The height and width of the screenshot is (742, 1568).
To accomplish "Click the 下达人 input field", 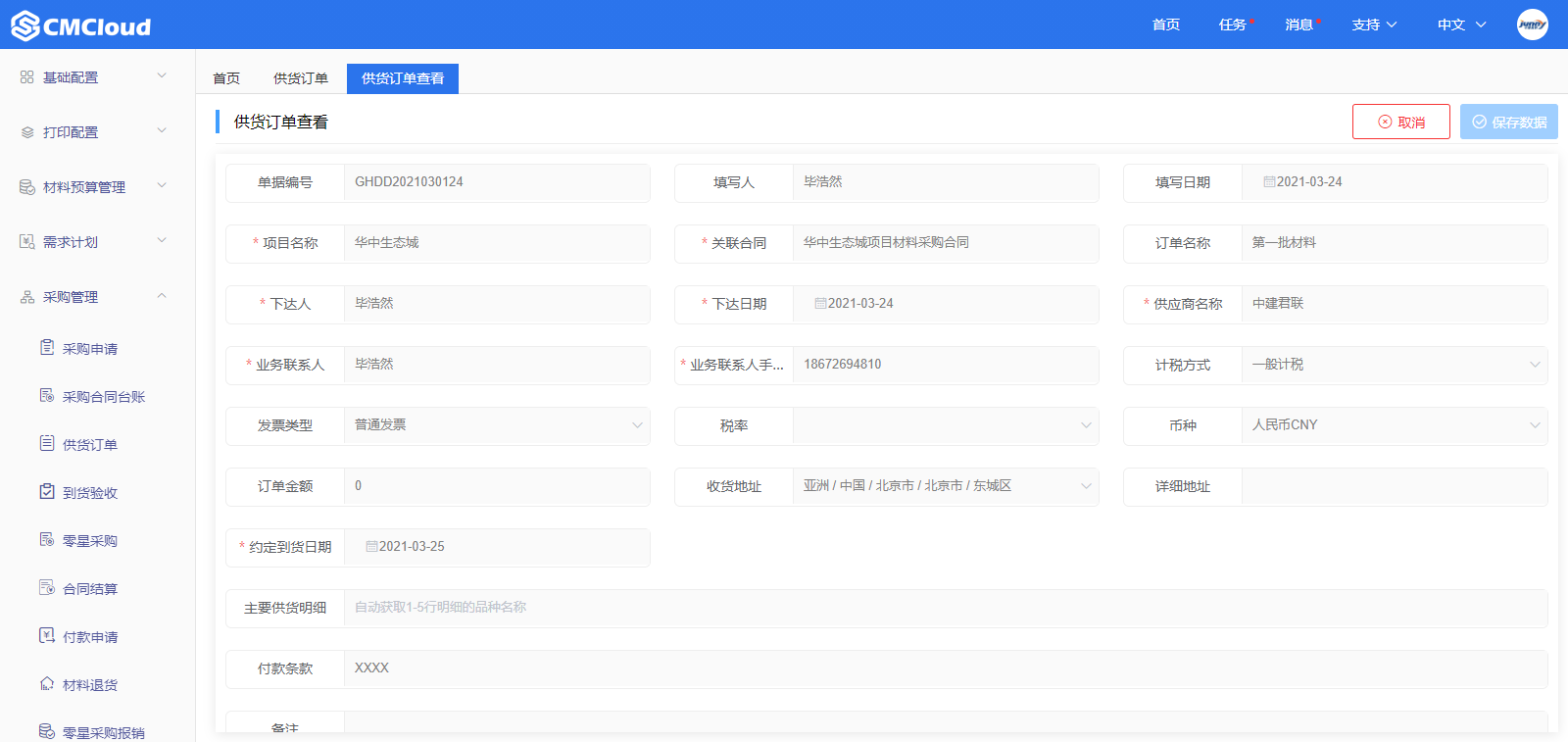I will [497, 304].
